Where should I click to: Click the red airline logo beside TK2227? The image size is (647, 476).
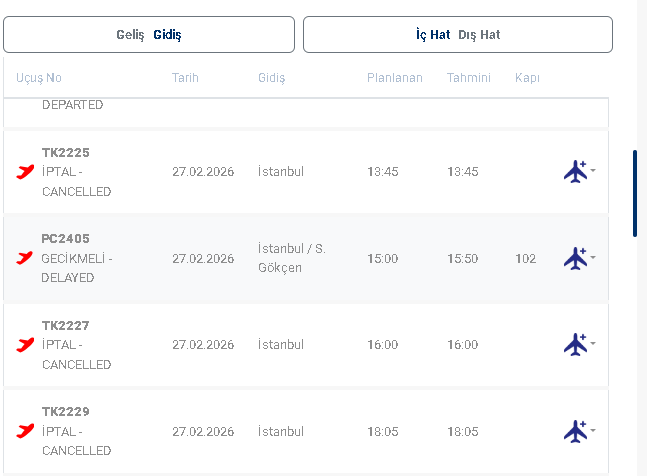(x=25, y=345)
